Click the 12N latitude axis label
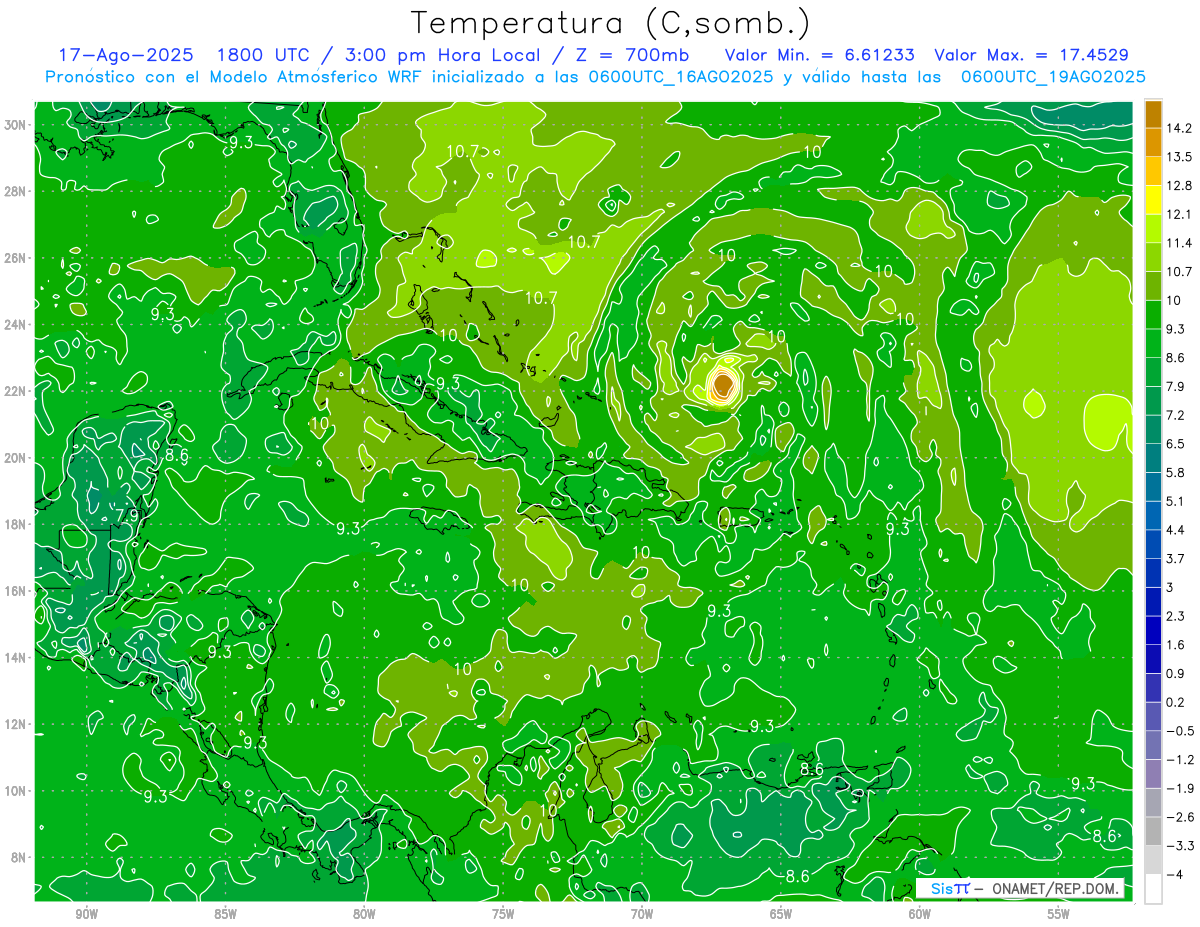The height and width of the screenshot is (927, 1200). tap(16, 724)
